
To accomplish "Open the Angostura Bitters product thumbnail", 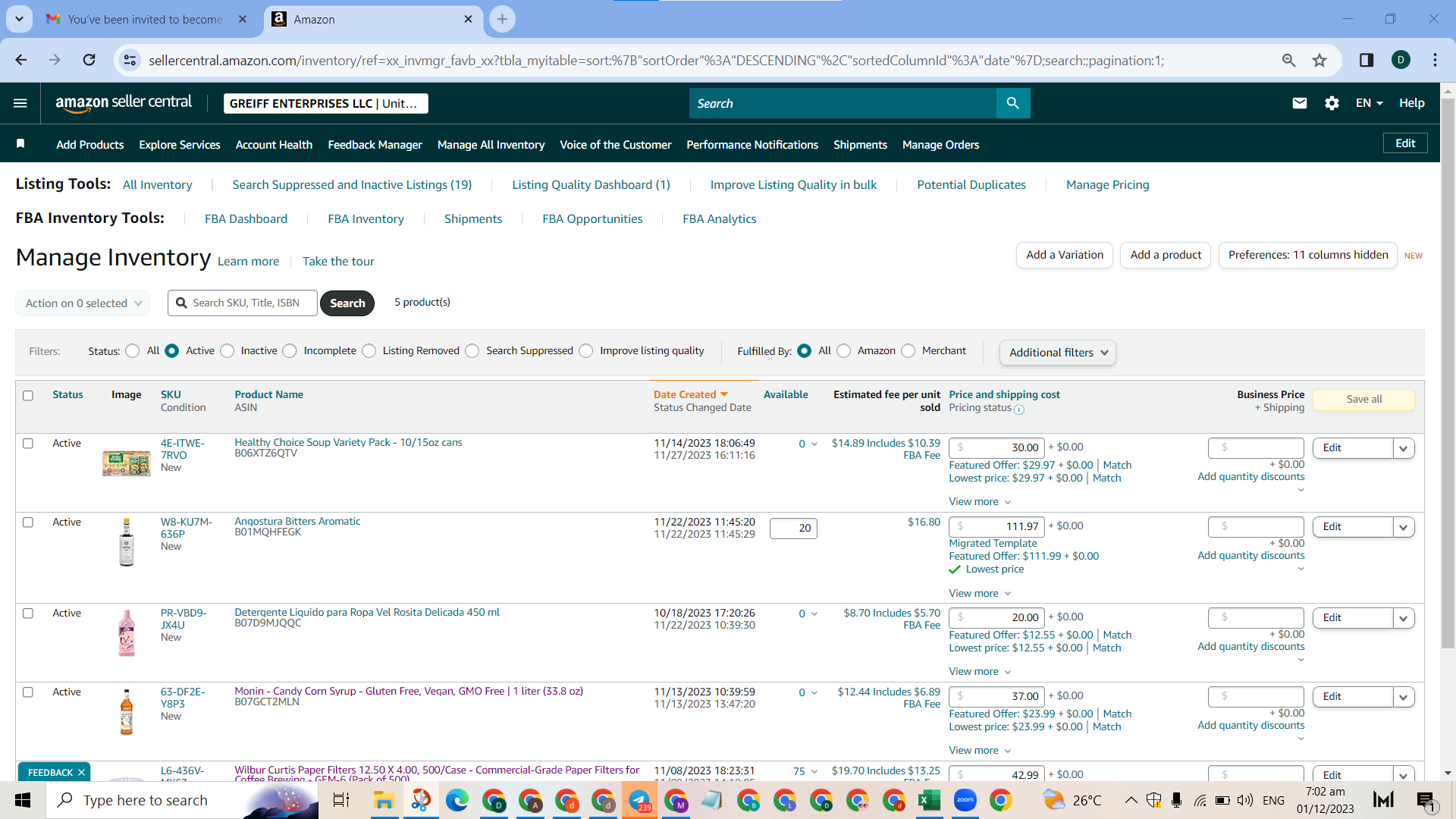I will (x=127, y=541).
